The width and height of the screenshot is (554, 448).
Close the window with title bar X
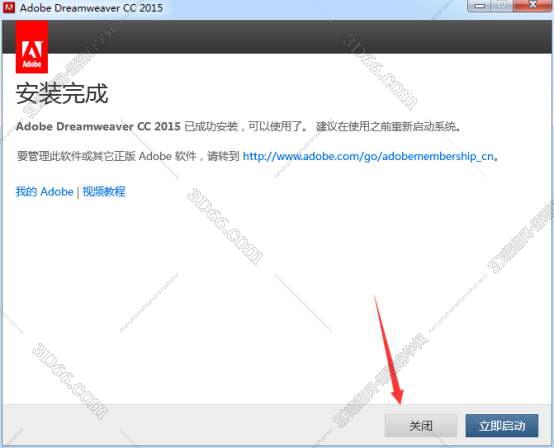click(x=532, y=5)
